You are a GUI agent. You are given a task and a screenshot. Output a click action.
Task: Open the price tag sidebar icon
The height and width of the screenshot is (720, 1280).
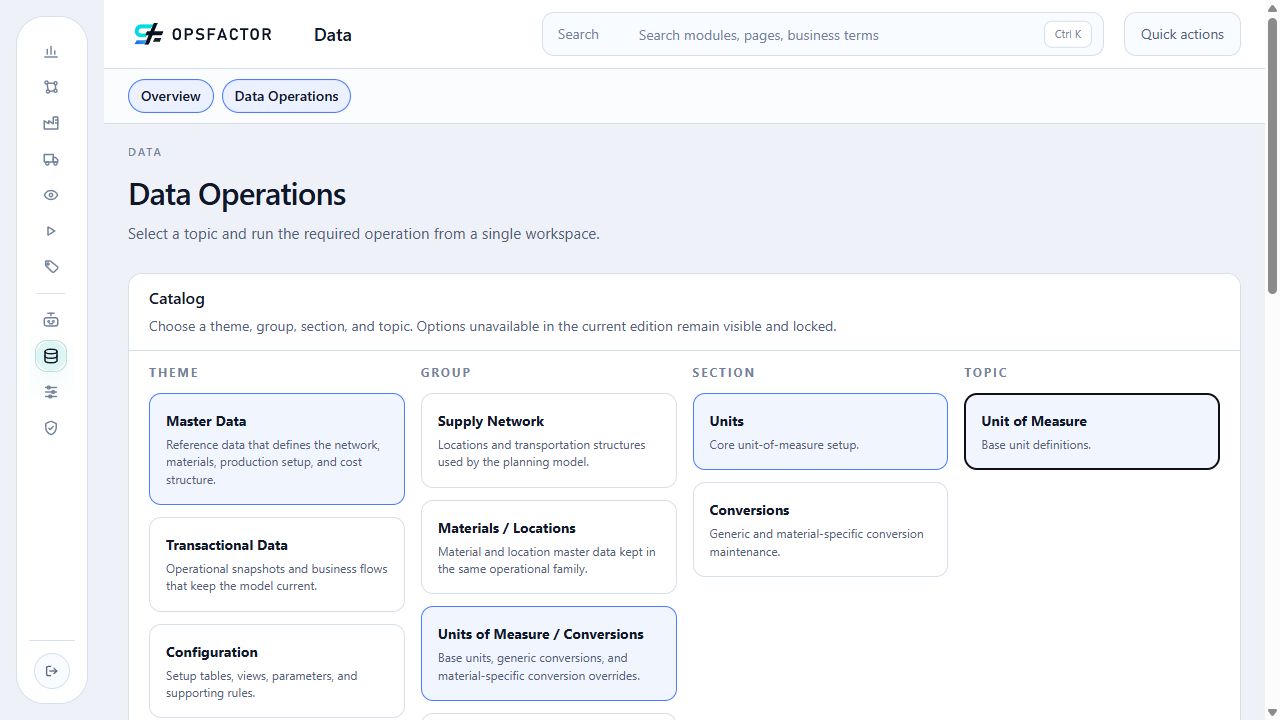pos(51,267)
